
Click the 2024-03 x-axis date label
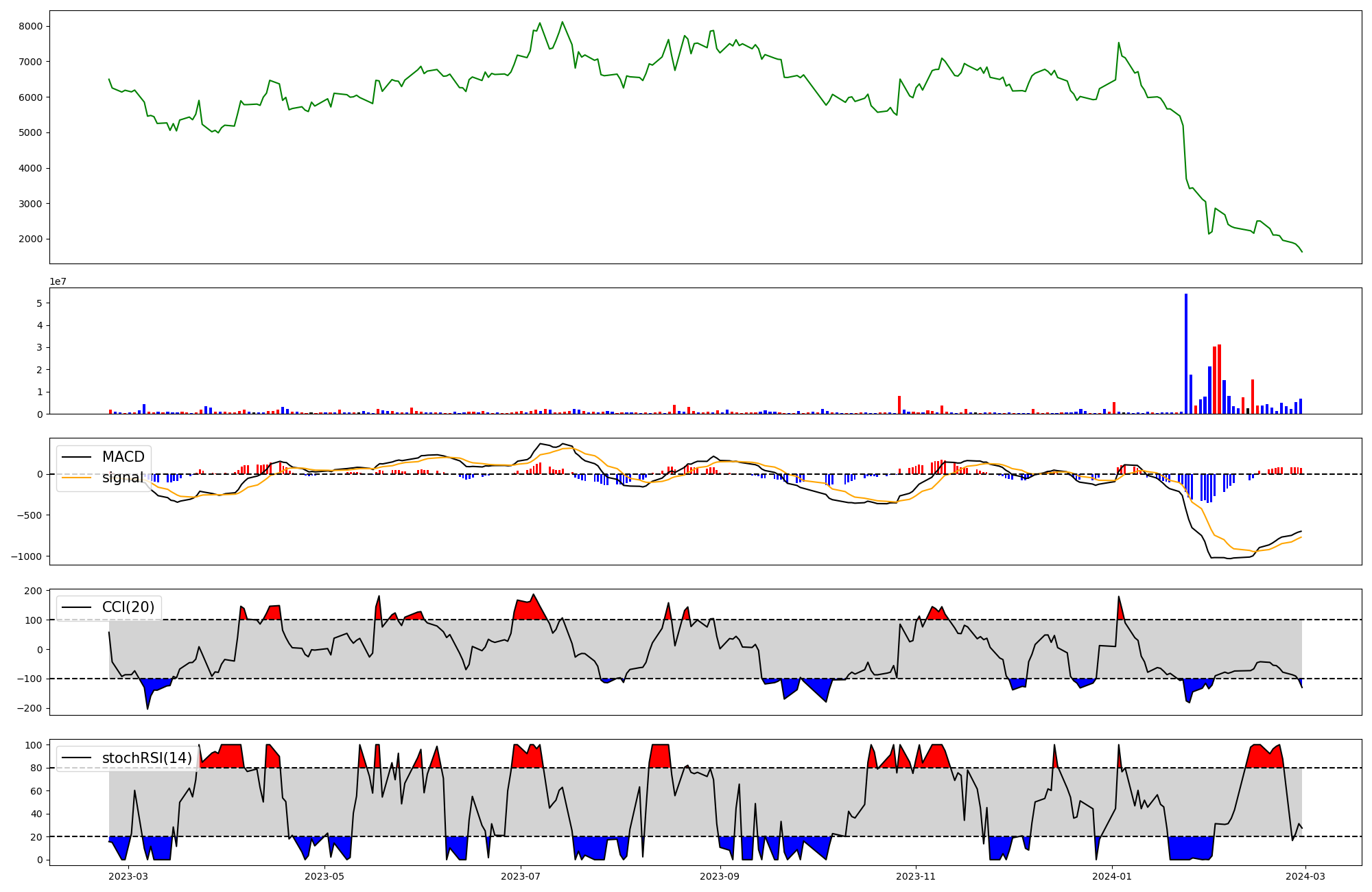(x=1305, y=876)
